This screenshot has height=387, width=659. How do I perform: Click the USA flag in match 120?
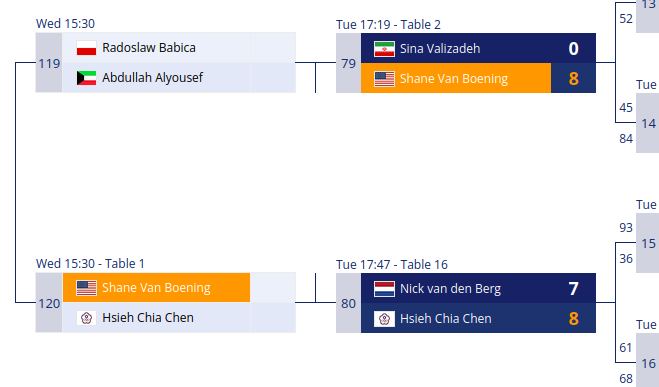point(87,288)
